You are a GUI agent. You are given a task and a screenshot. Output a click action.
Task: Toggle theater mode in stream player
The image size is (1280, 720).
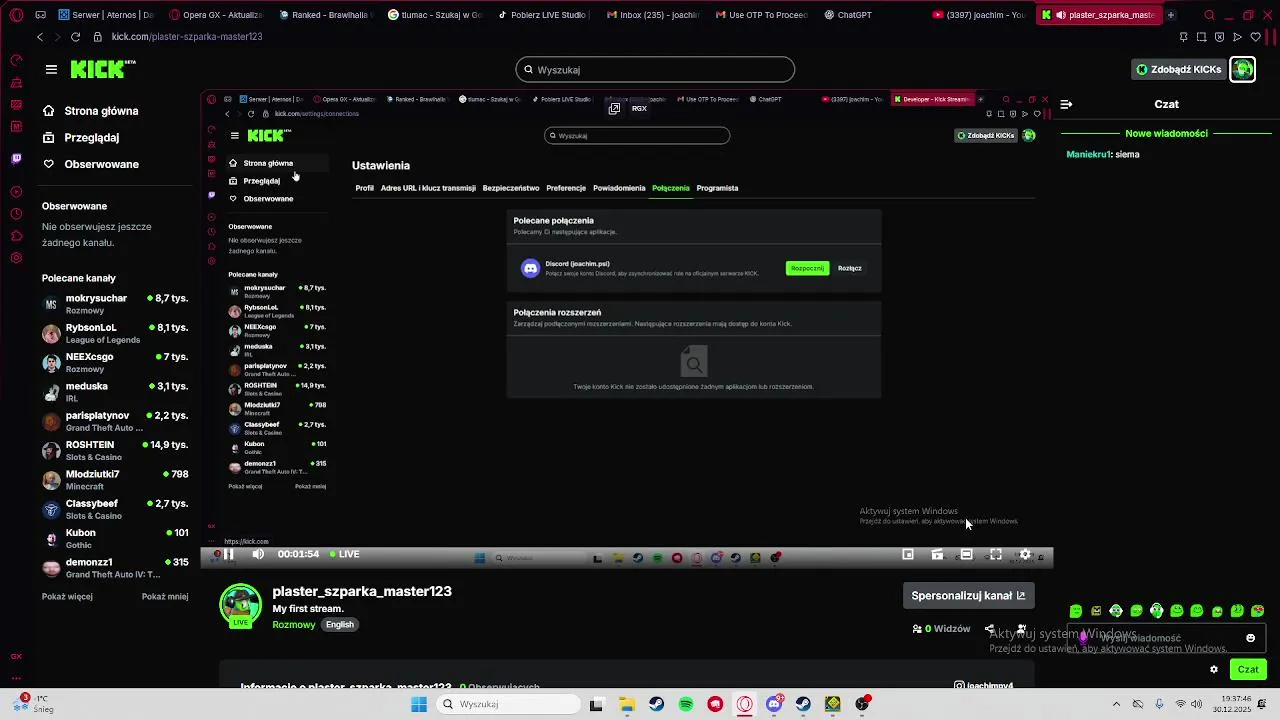(966, 554)
